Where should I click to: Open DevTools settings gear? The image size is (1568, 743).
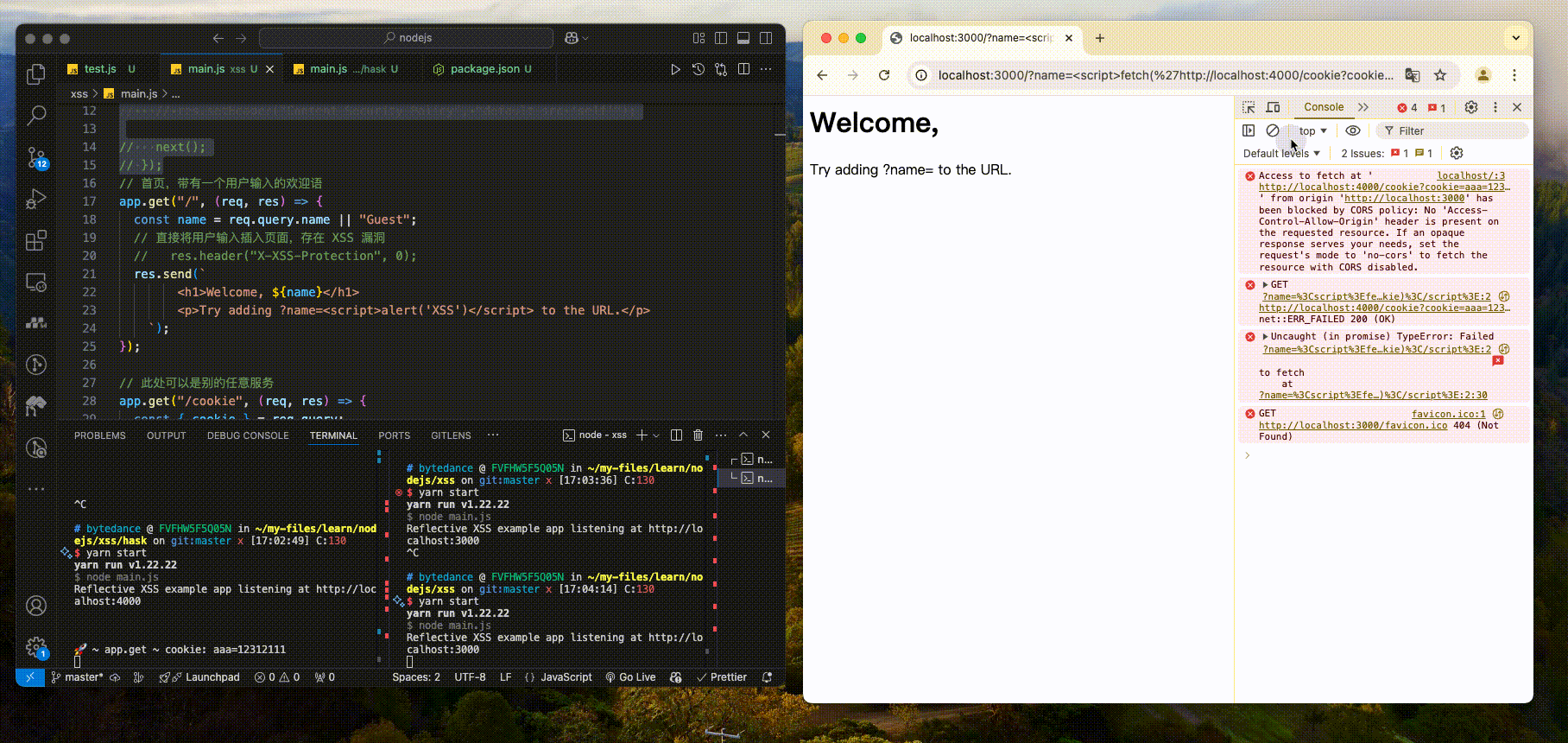point(1471,107)
